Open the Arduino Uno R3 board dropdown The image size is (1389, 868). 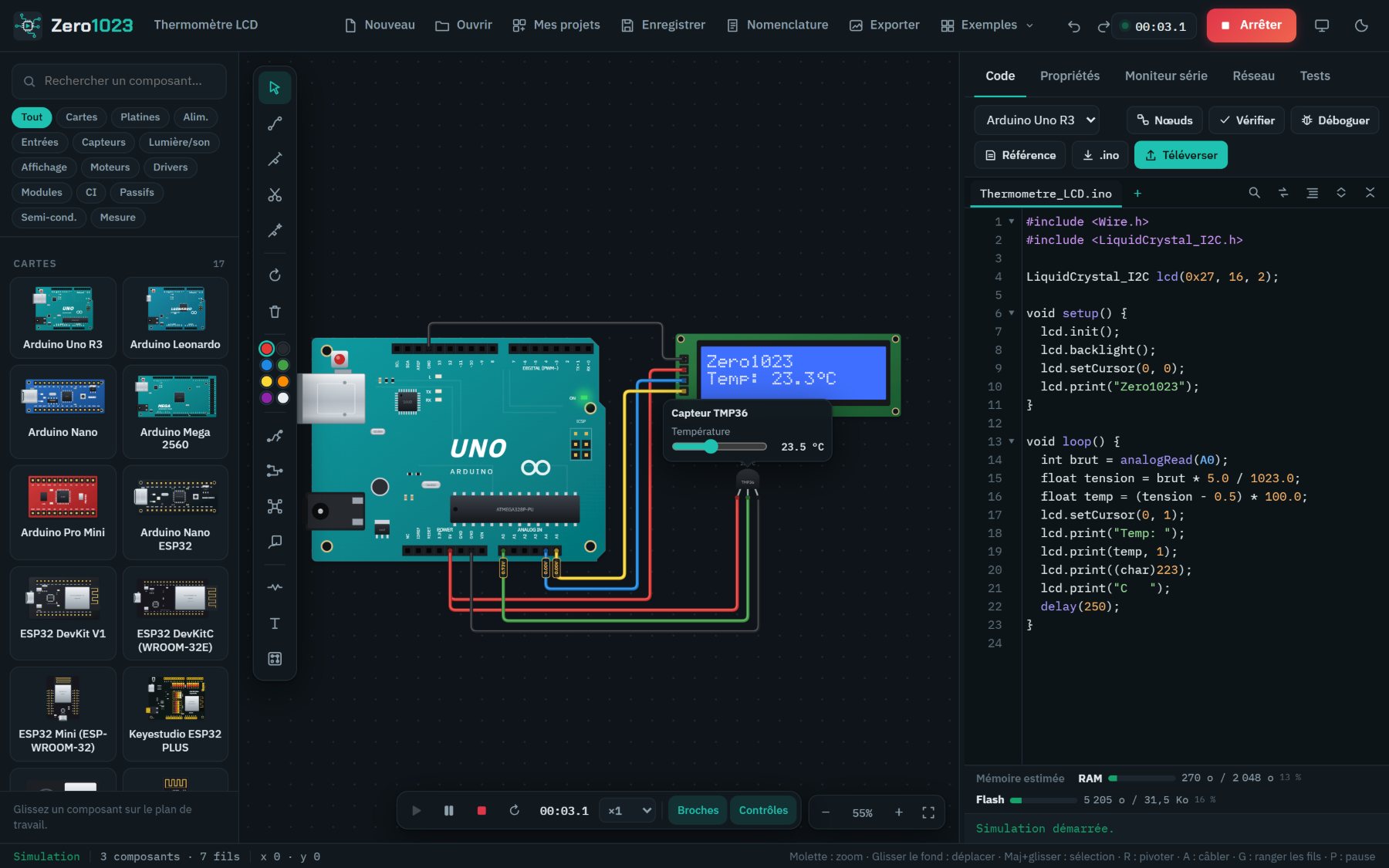click(1036, 120)
